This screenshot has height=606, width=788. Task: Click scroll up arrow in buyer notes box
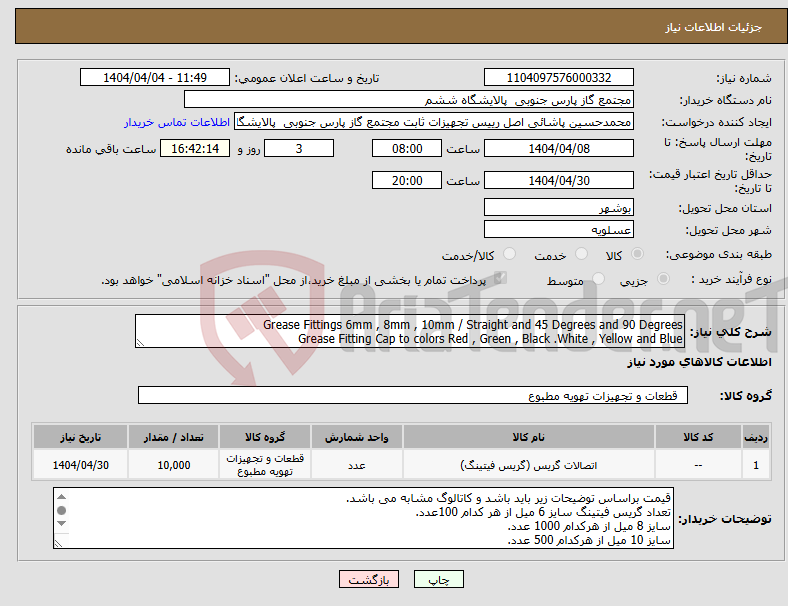click(x=61, y=497)
